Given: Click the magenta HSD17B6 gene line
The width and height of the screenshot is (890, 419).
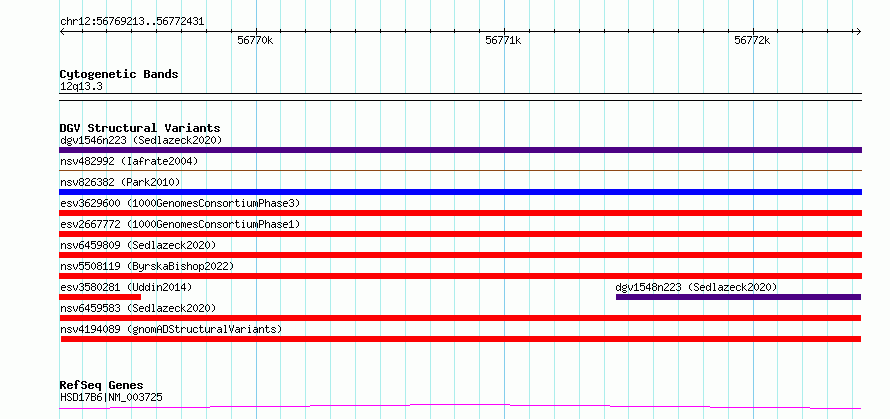Looking at the screenshot, I should tap(460, 407).
